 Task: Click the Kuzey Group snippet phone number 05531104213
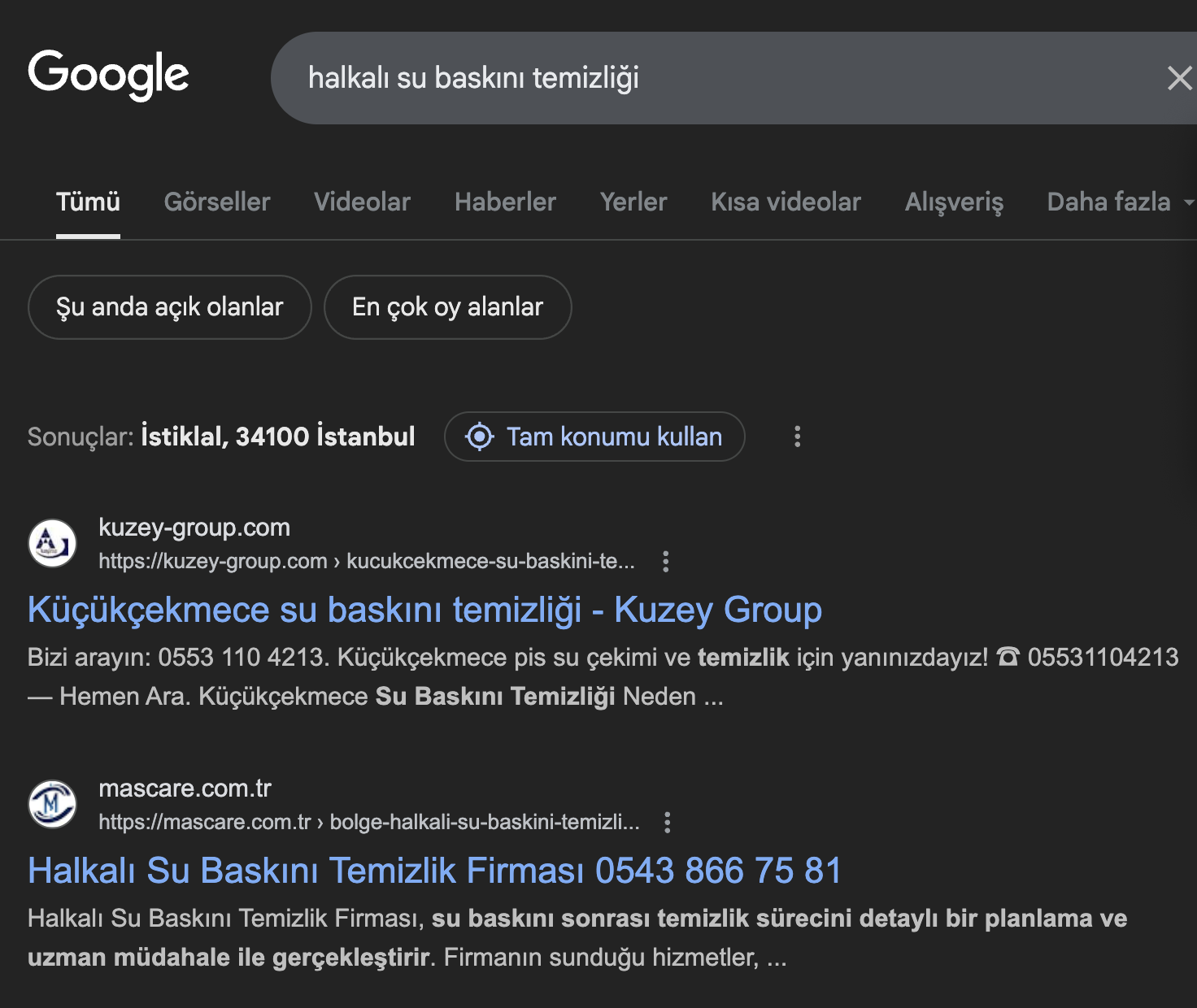[1103, 658]
